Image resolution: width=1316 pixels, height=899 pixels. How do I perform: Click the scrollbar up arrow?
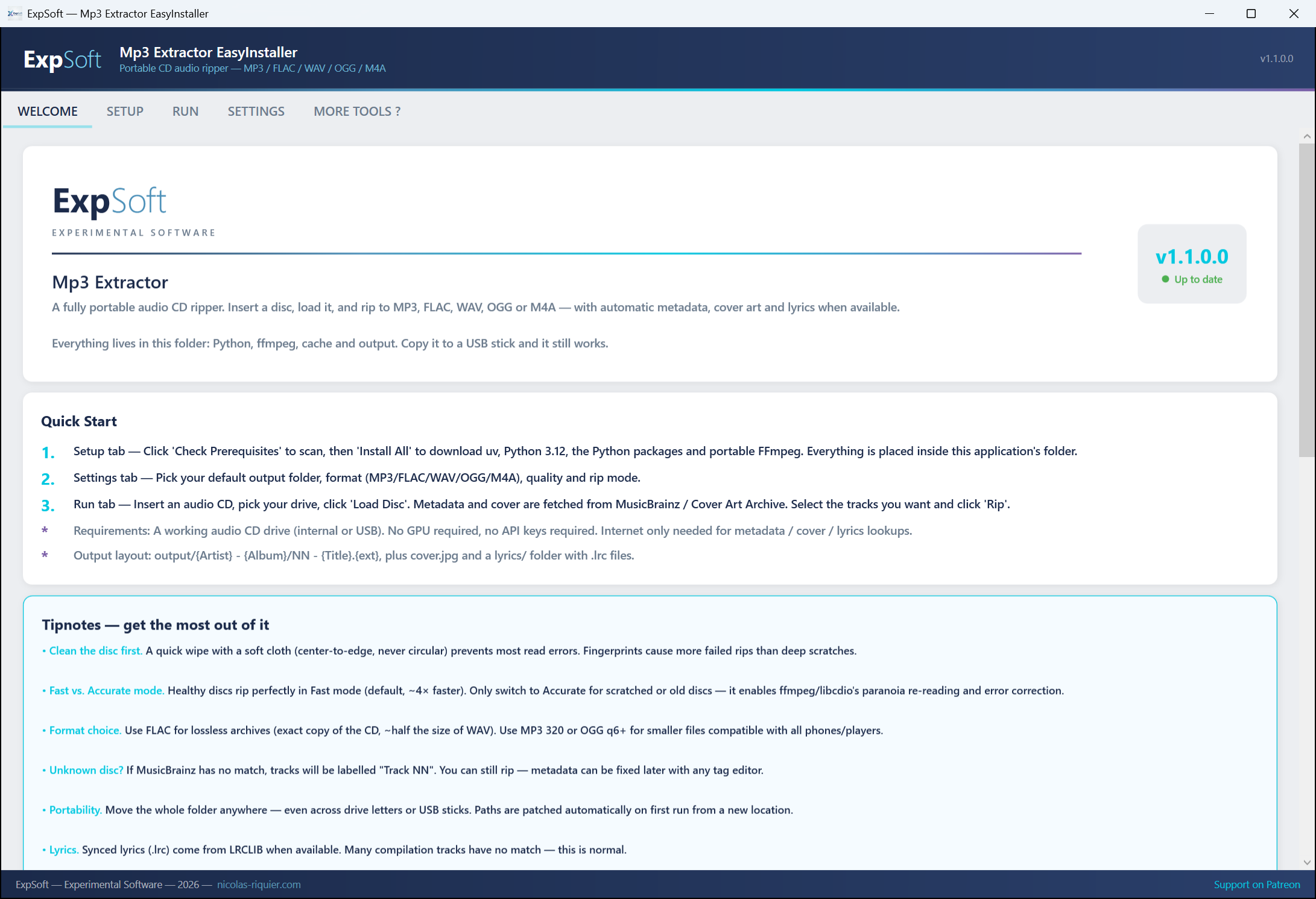1307,136
